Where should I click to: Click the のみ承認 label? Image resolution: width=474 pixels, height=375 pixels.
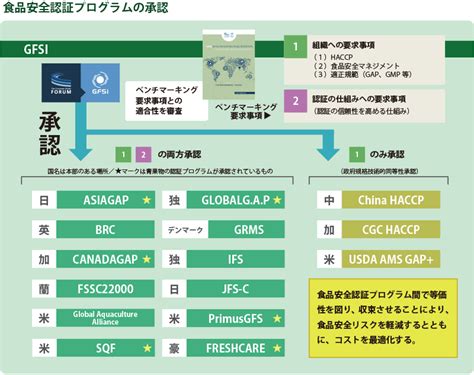click(x=387, y=154)
